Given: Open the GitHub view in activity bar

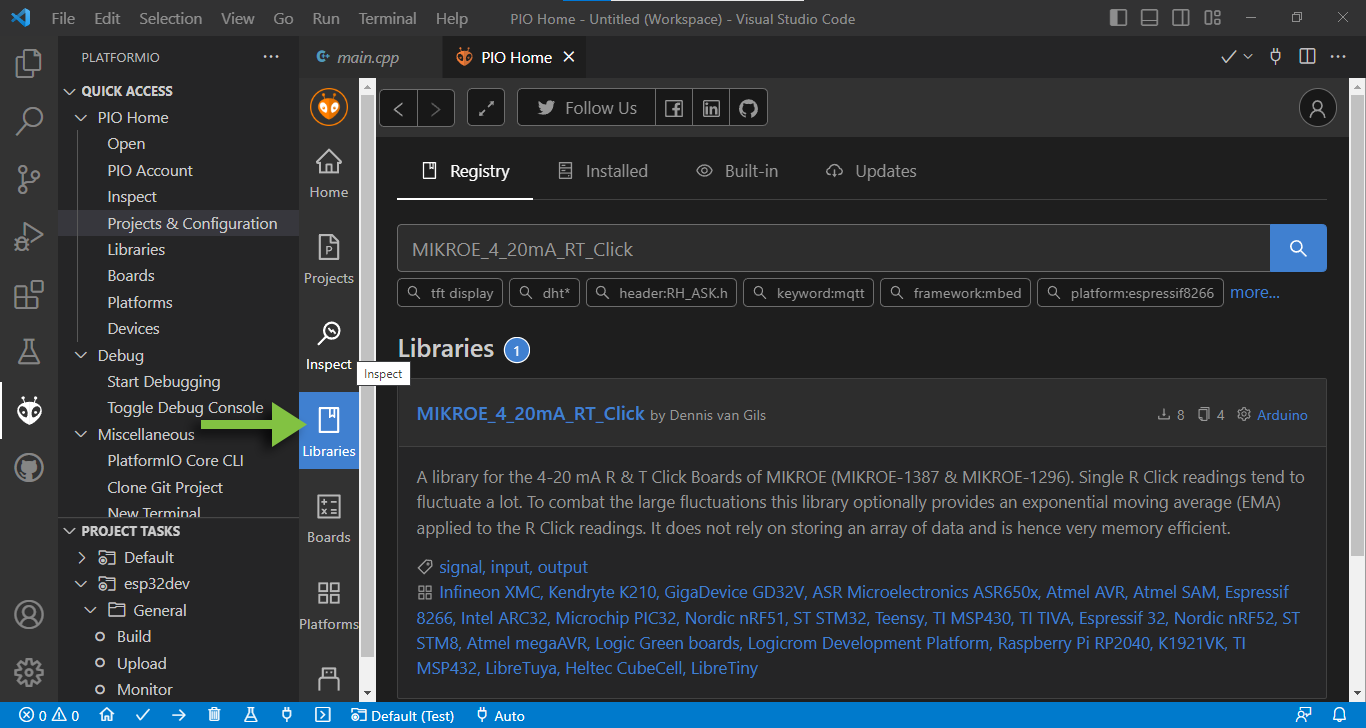Looking at the screenshot, I should point(29,467).
